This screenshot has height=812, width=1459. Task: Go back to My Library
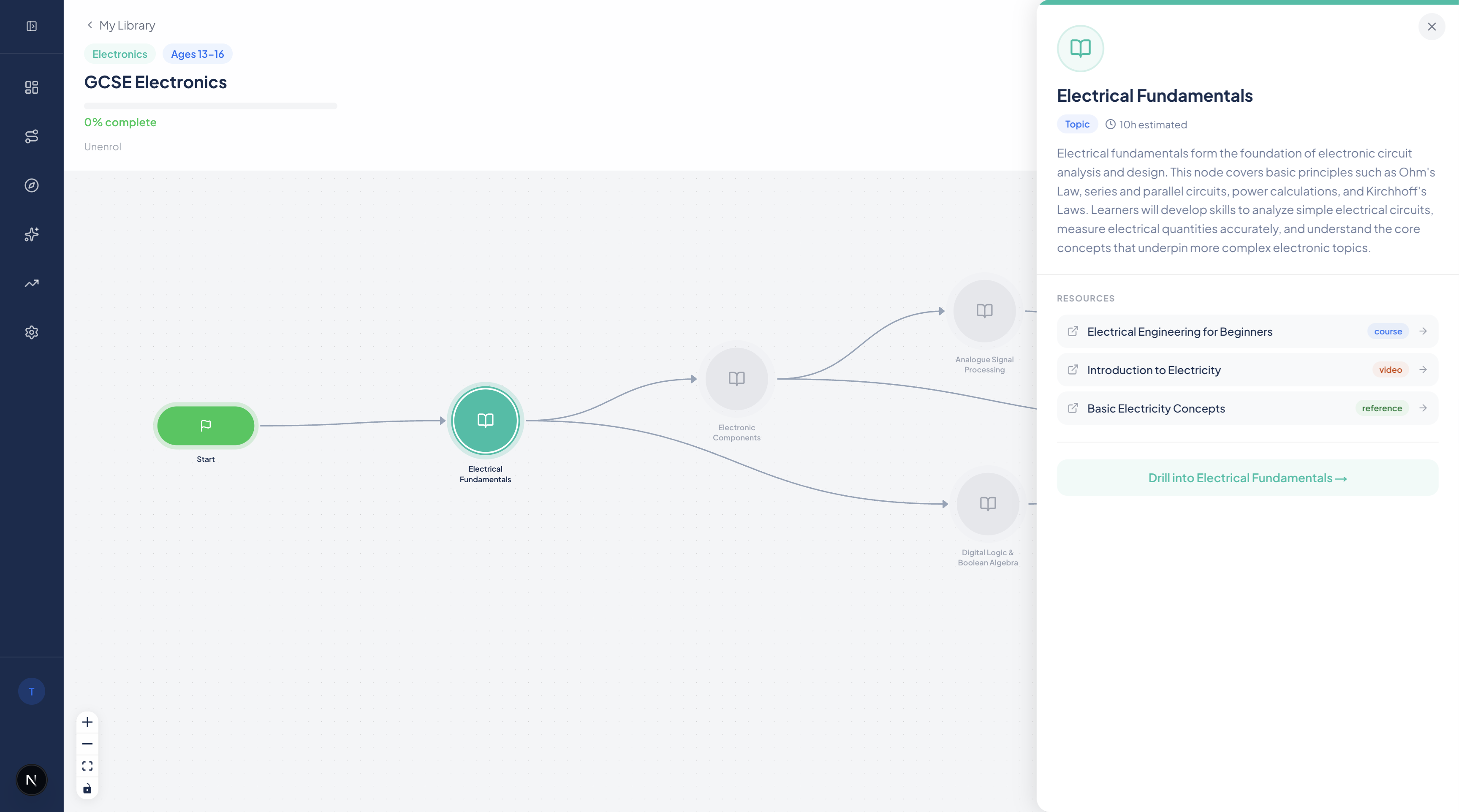click(121, 25)
